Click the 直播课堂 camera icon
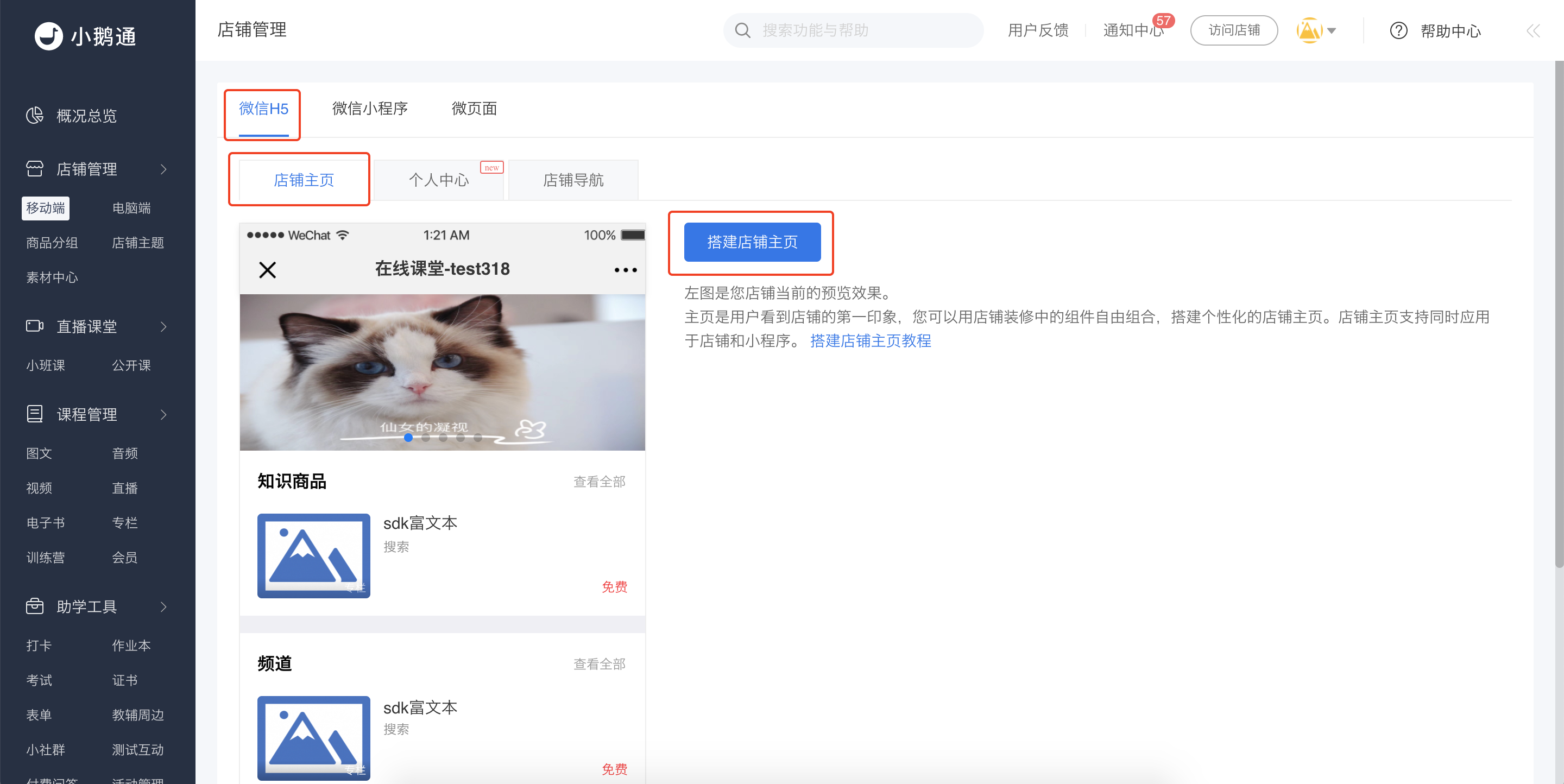Screen dimensions: 1564x784 point(35,326)
